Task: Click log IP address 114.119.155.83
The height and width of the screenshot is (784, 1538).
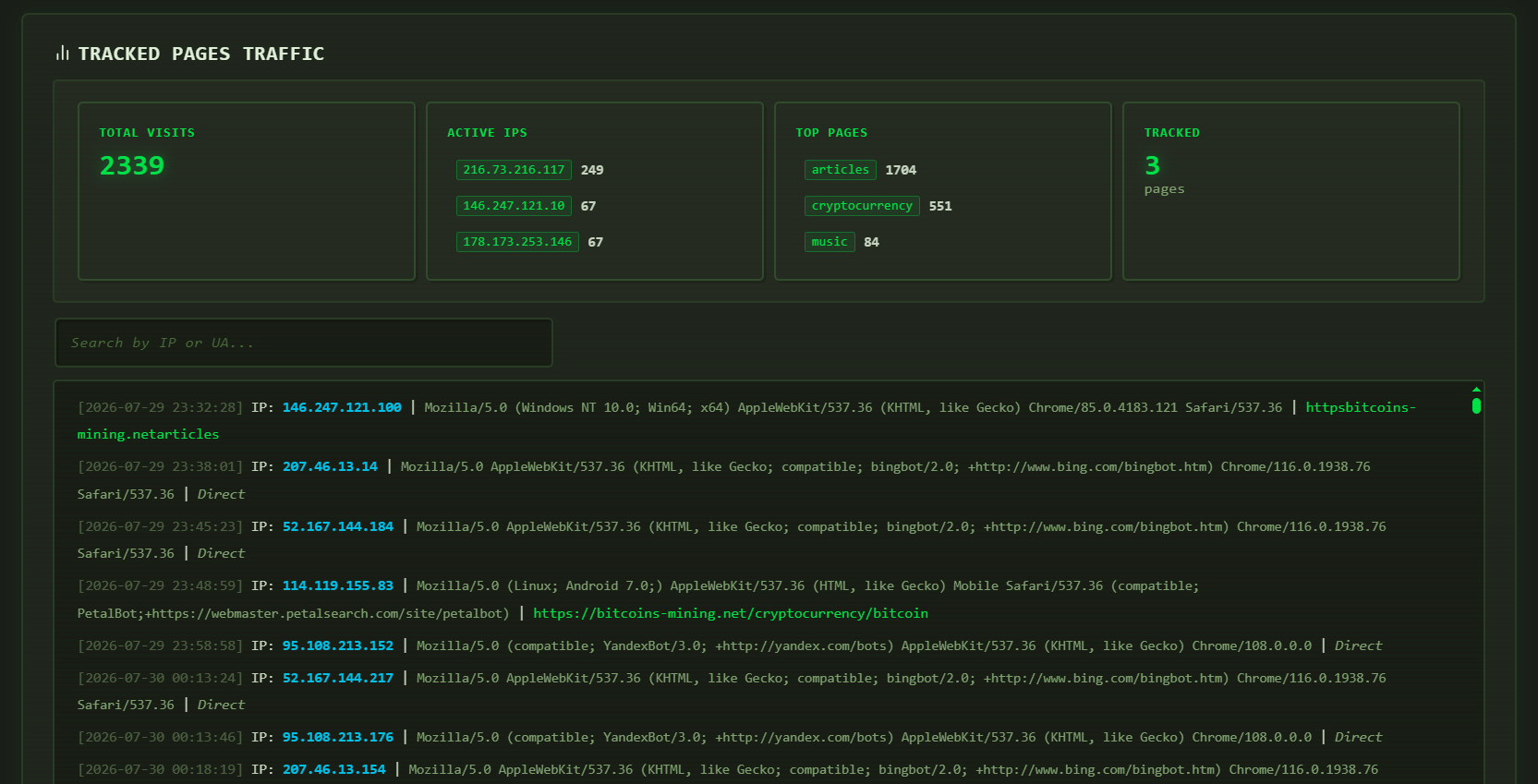Action: [338, 585]
